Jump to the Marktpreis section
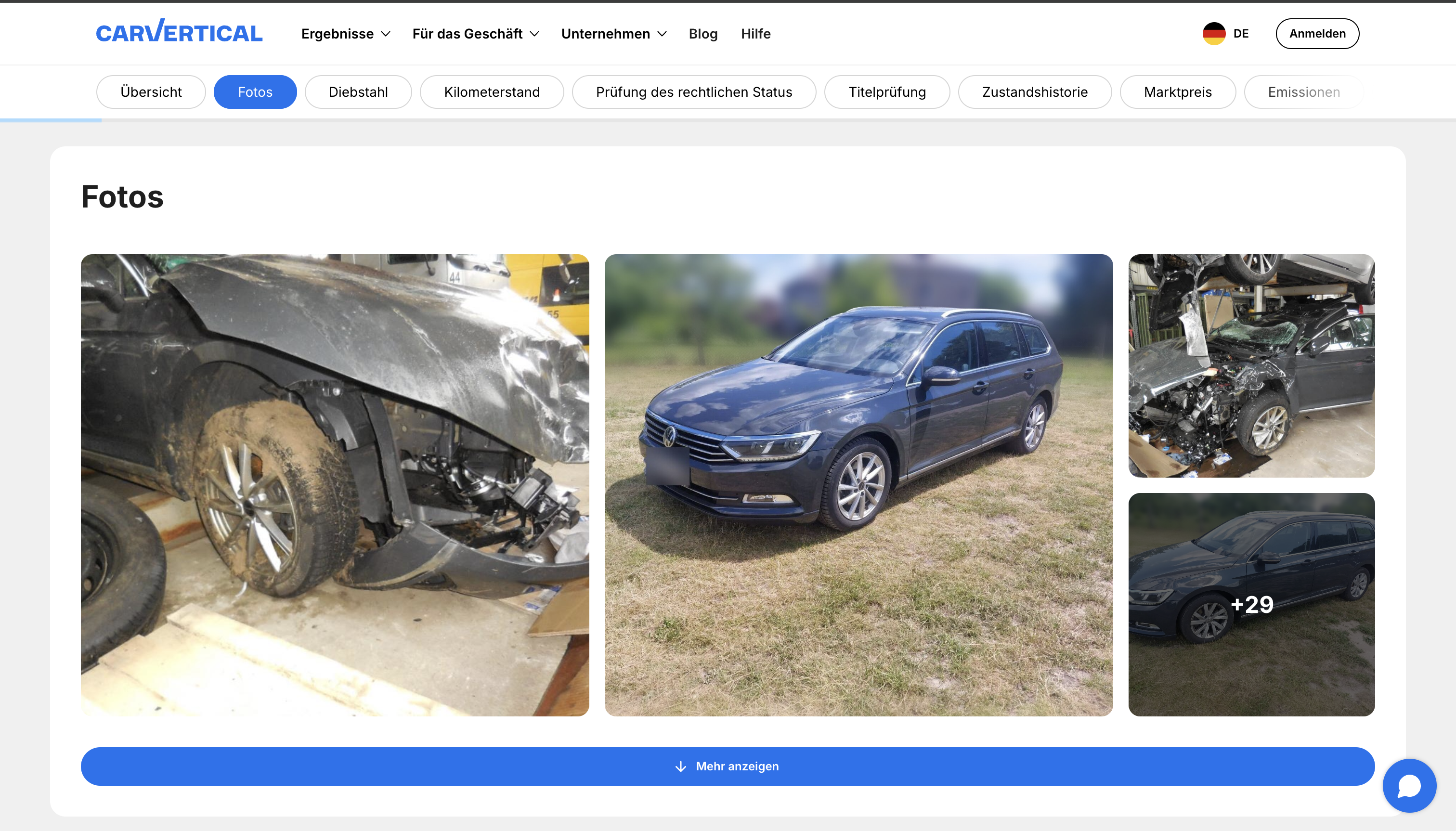 [x=1178, y=92]
